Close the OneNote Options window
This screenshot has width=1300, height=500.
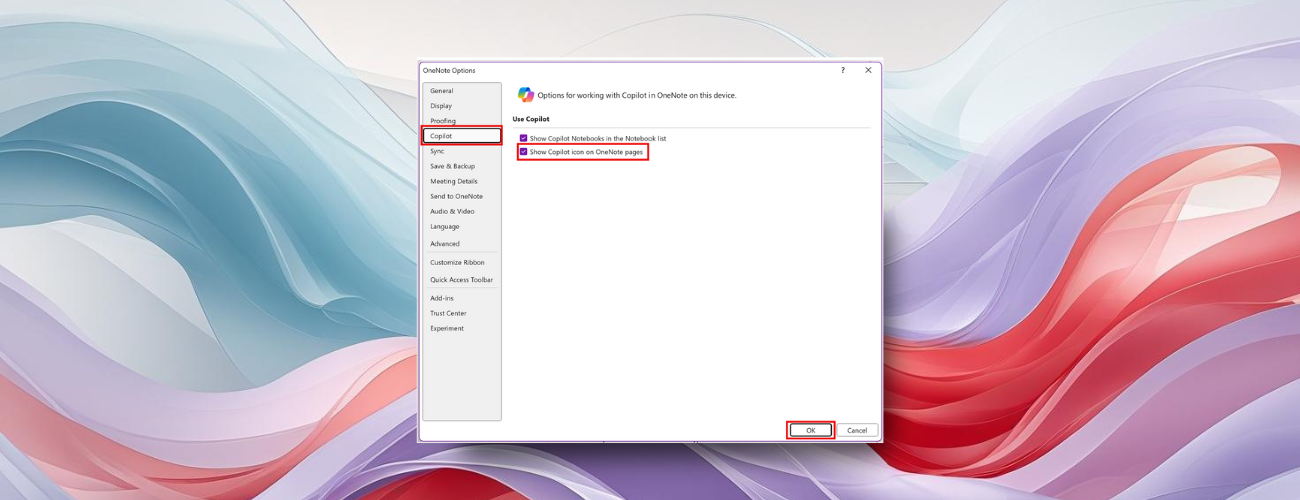pos(868,70)
